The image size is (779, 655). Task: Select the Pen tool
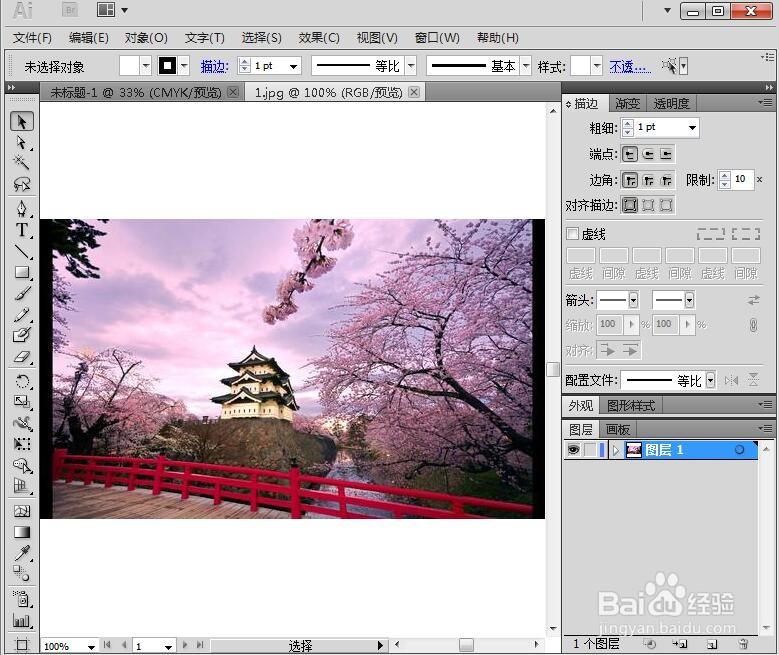22,209
